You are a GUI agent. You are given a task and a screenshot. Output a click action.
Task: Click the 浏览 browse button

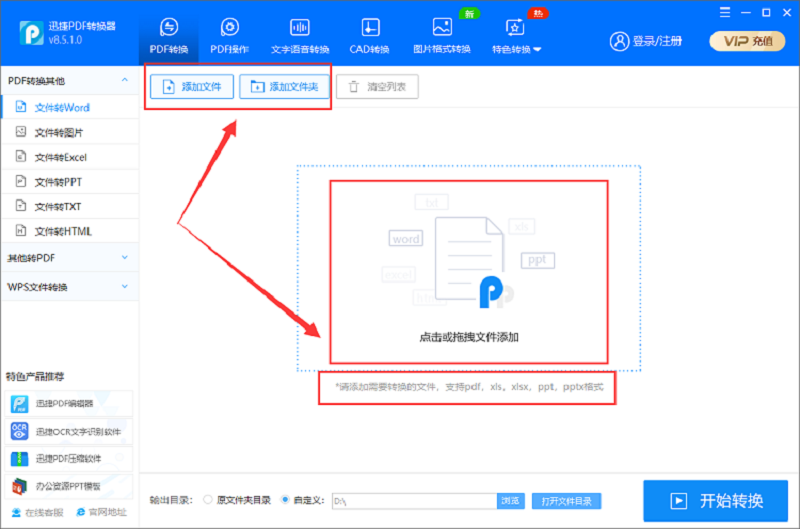tap(511, 501)
